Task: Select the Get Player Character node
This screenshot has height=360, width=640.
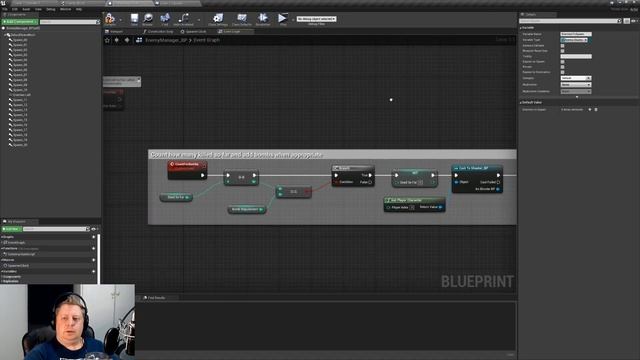Action: 414,204
